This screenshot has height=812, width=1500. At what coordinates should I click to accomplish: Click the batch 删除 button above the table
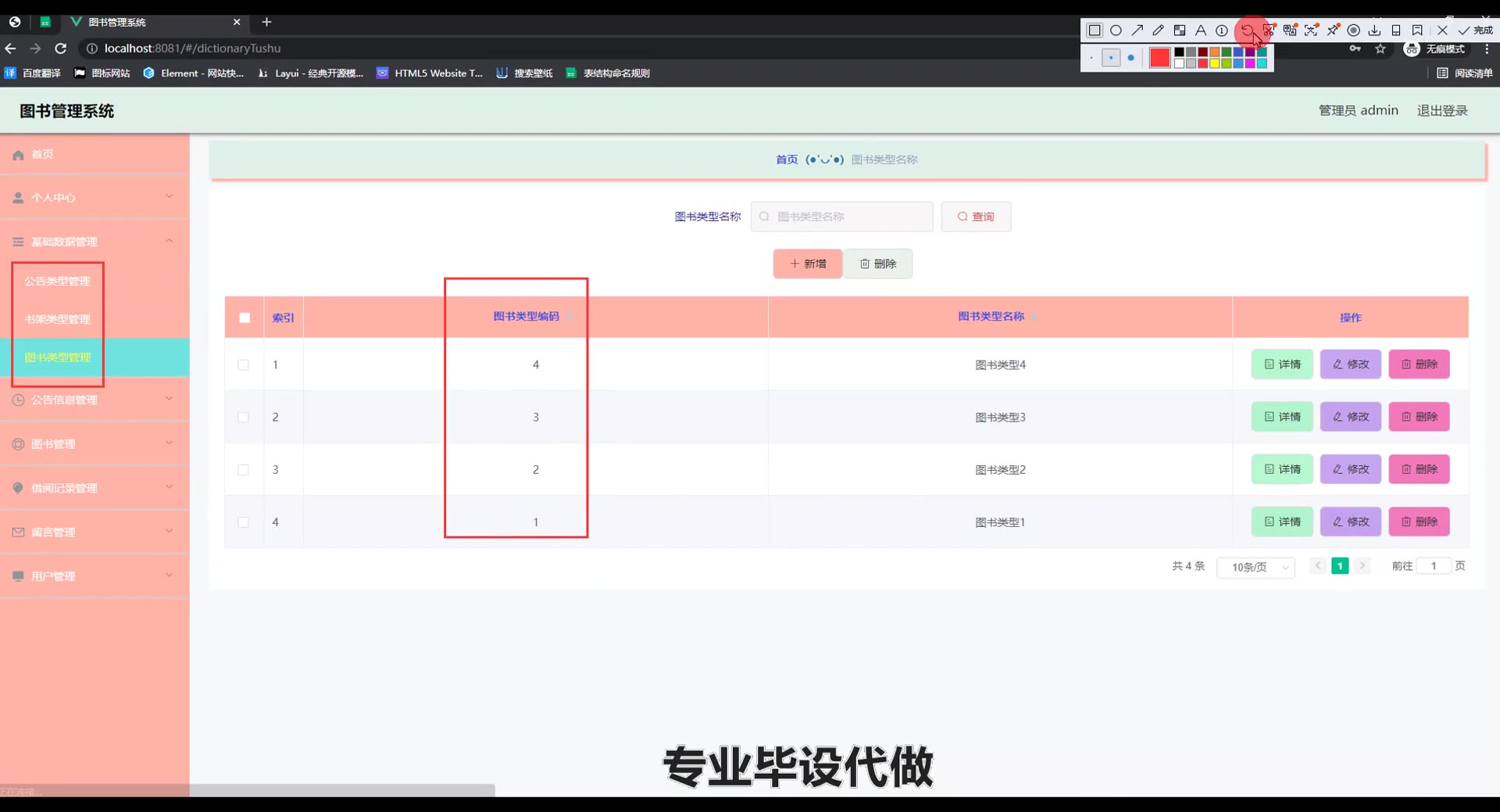878,264
